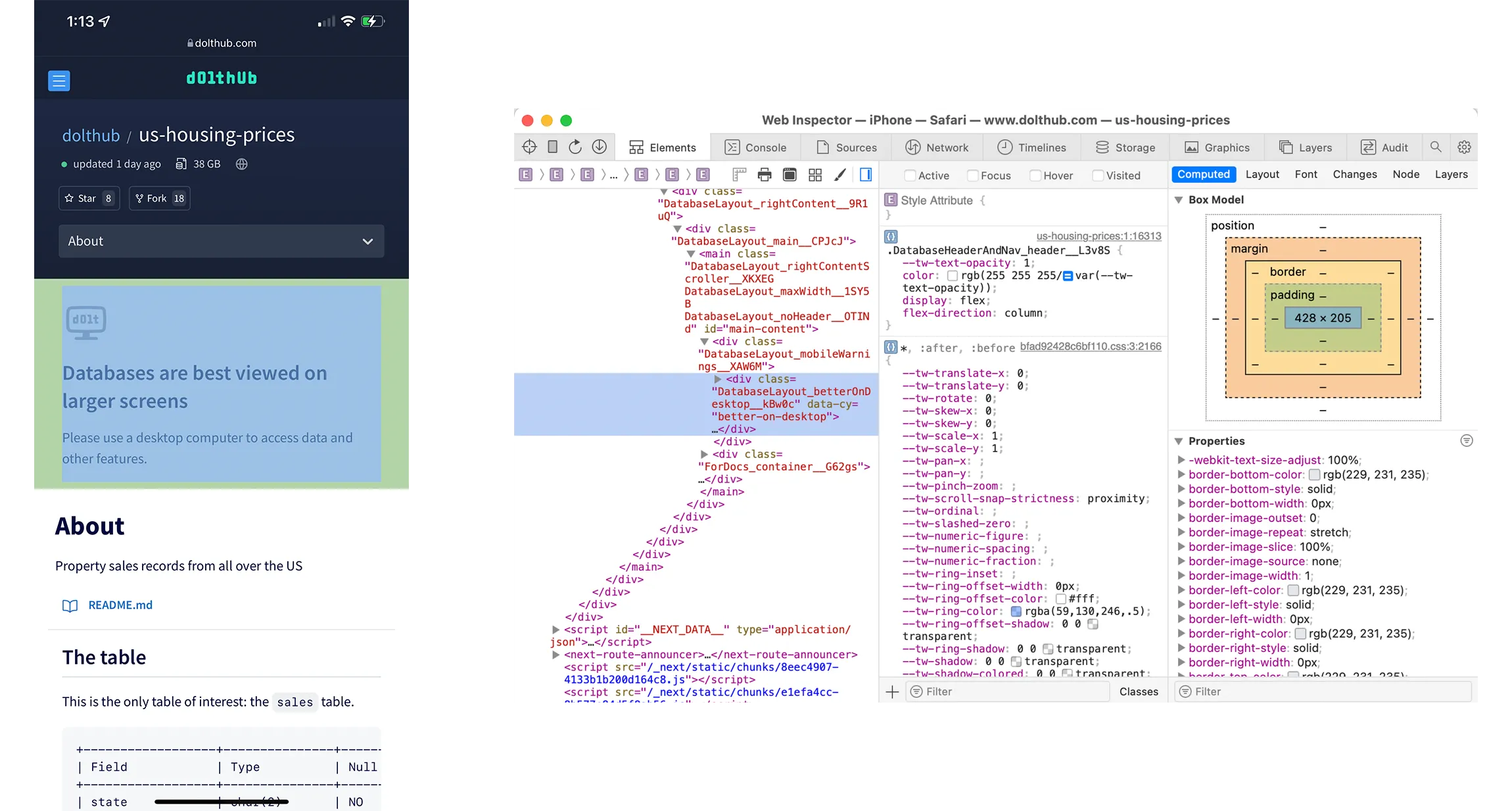Image resolution: width=1512 pixels, height=811 pixels.
Task: Open the Changes tab in styles sidebar
Action: 1355,174
